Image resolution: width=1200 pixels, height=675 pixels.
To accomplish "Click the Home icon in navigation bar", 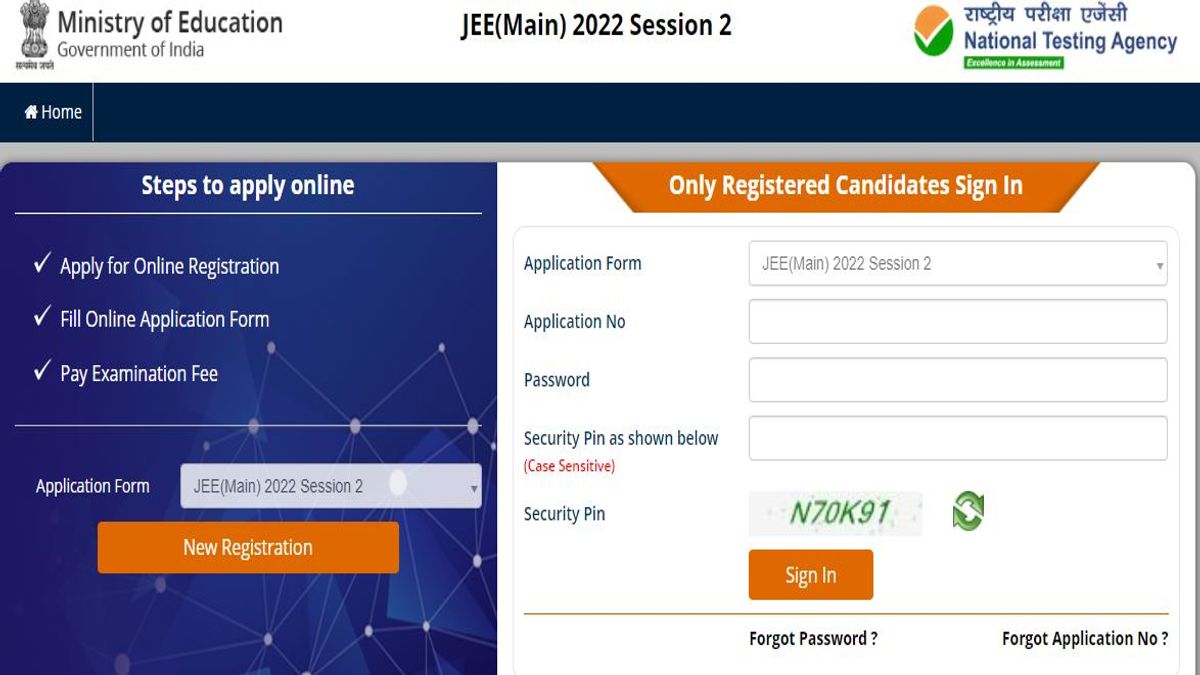I will (x=31, y=112).
